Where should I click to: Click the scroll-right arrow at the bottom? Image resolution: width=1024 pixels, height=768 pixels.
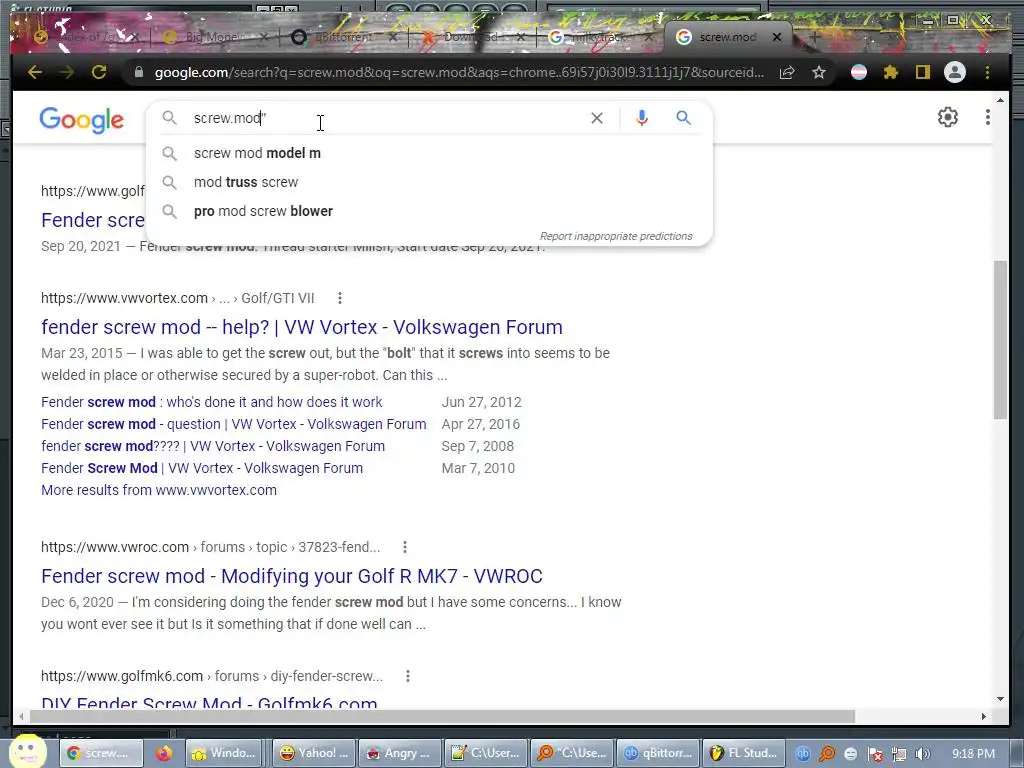pos(984,716)
